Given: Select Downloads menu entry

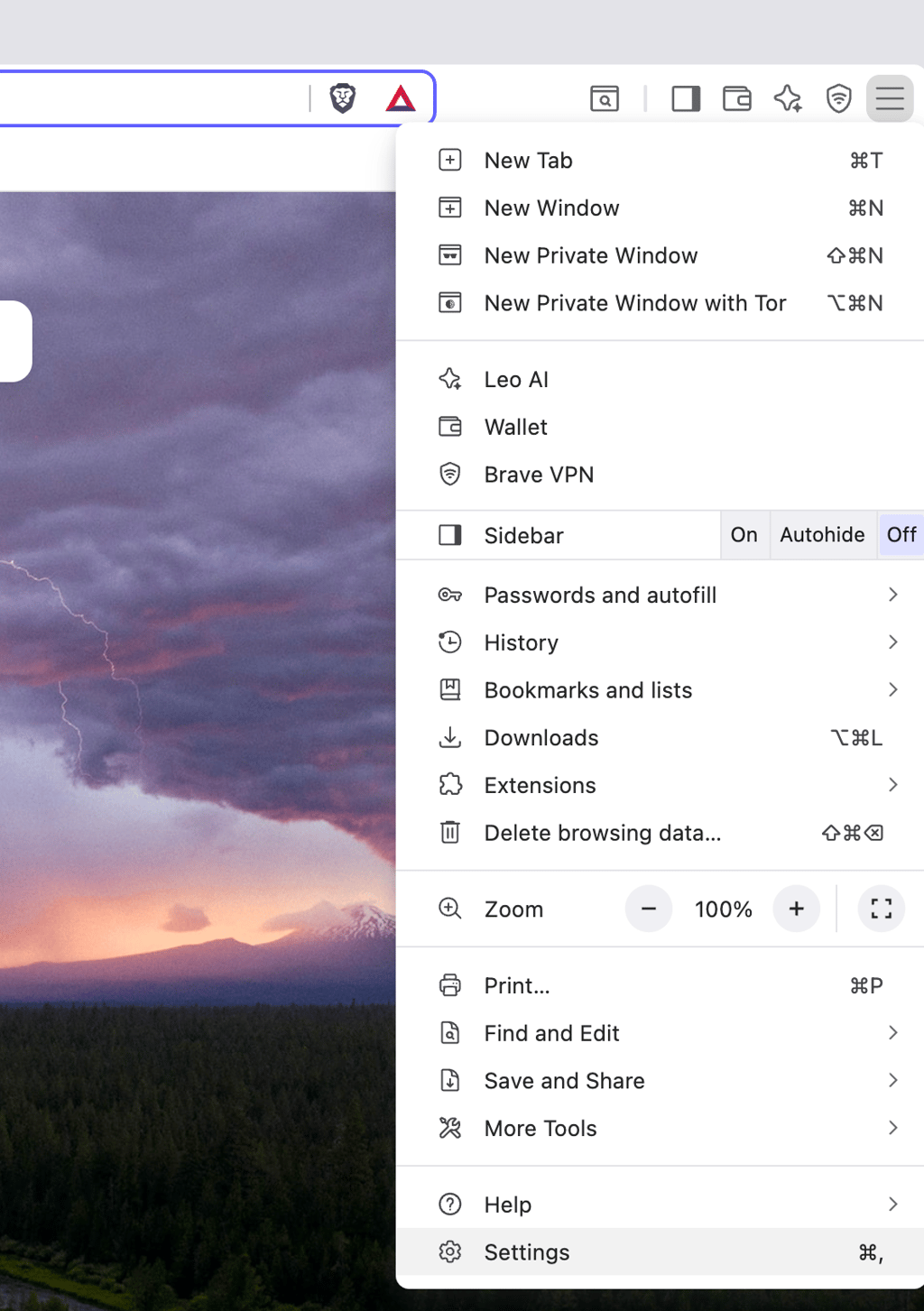Looking at the screenshot, I should tap(660, 738).
